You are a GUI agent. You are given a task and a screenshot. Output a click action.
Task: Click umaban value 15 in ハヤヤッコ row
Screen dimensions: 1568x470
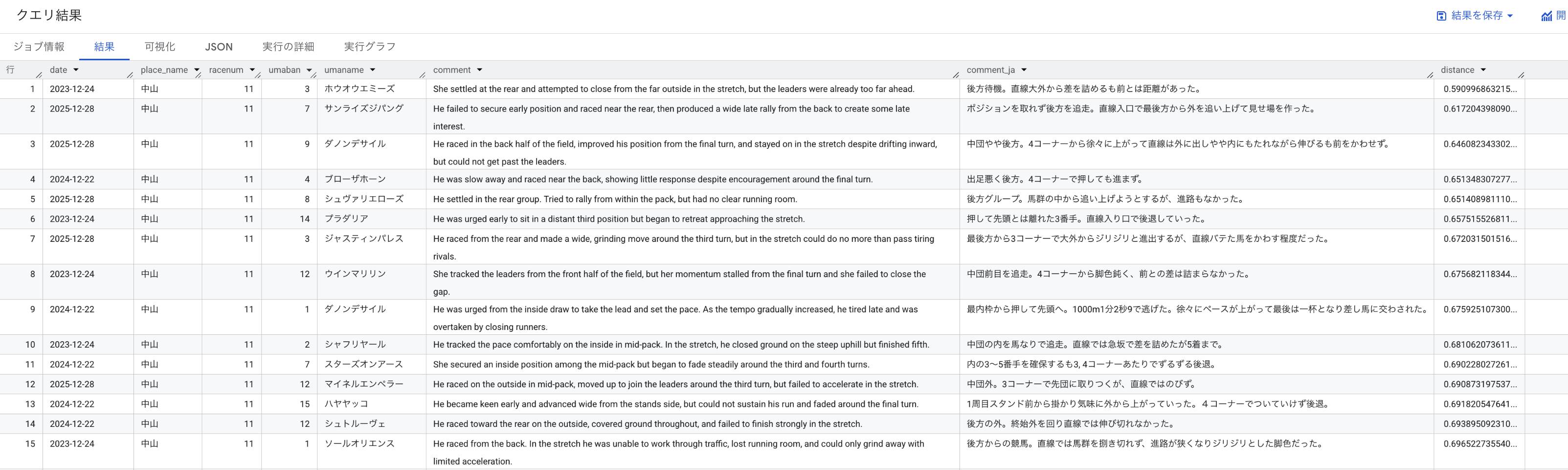coord(304,404)
